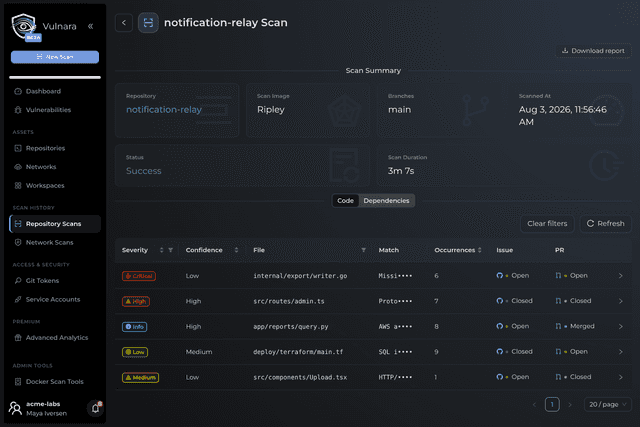The width and height of the screenshot is (640, 427).
Task: Expand the app/reports/query.py row chevron
Action: point(620,326)
